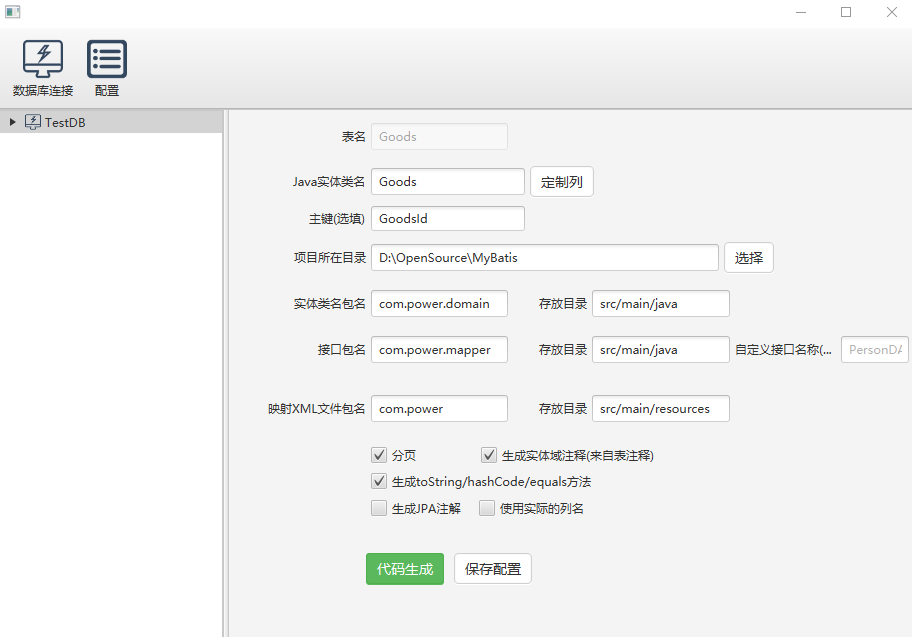This screenshot has height=637, width=912.
Task: Select the GoodsId primary key field
Action: pyautogui.click(x=447, y=218)
